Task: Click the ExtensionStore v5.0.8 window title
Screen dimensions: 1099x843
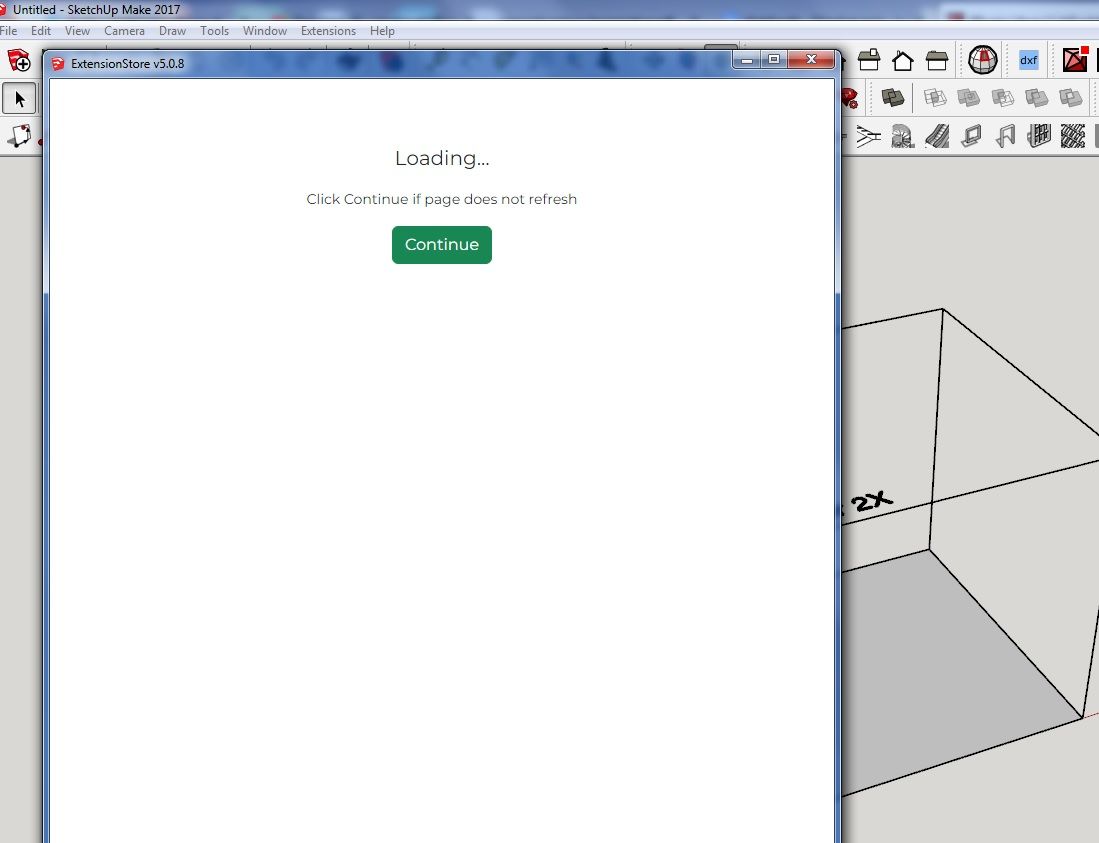Action: pyautogui.click(x=128, y=64)
